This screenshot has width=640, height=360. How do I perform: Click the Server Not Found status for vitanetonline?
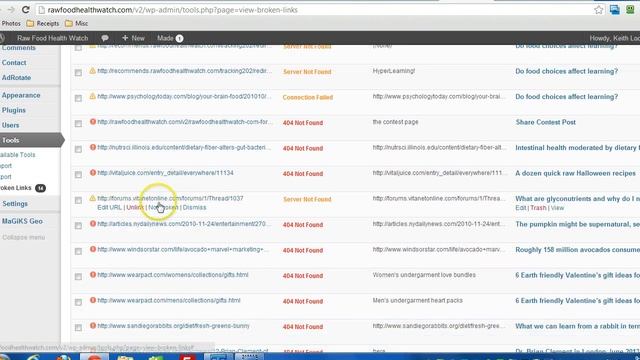click(x=307, y=199)
